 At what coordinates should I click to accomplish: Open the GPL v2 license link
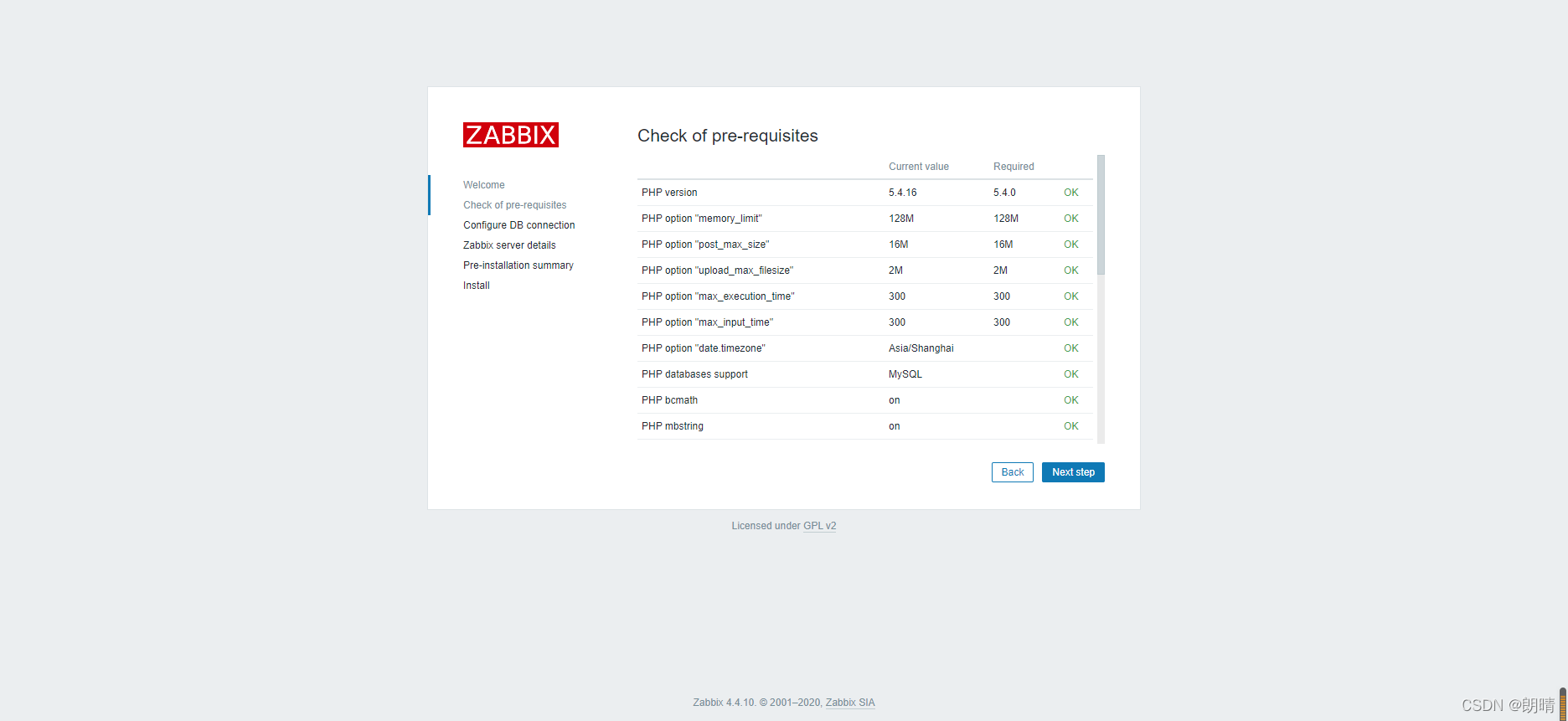[x=820, y=526]
